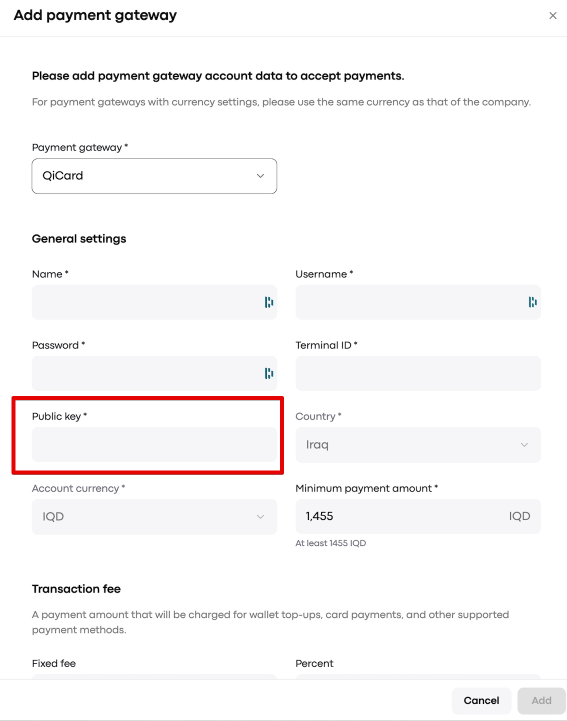Viewport: 567px width, 721px height.
Task: Open the Payment gateway QiCard dropdown
Action: (x=154, y=176)
